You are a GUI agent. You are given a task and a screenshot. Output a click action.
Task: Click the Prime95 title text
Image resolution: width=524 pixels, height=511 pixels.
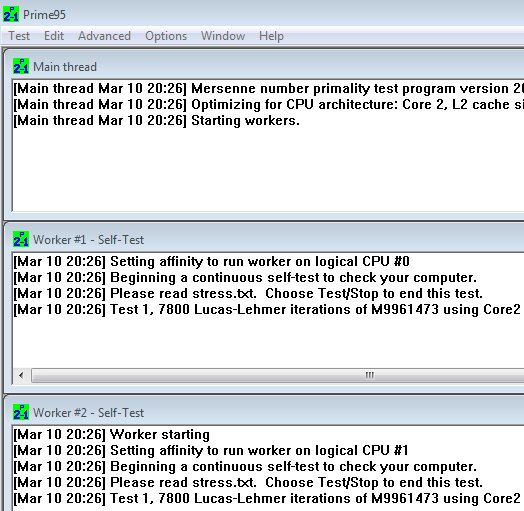(44, 15)
